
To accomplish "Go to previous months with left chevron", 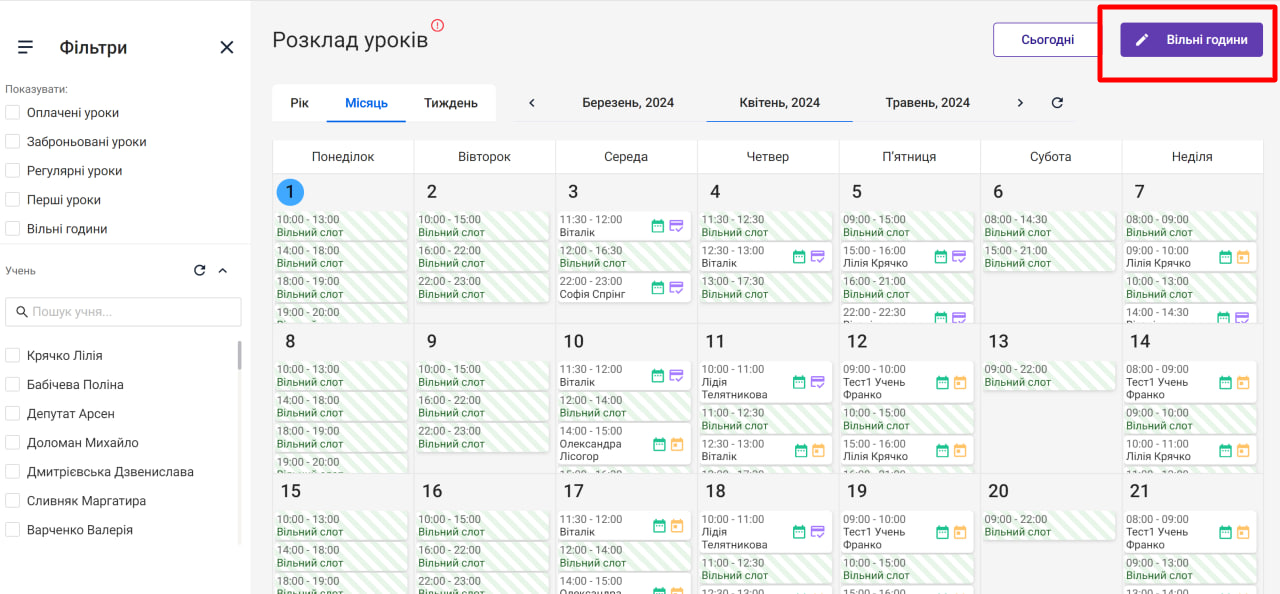I will tap(532, 103).
